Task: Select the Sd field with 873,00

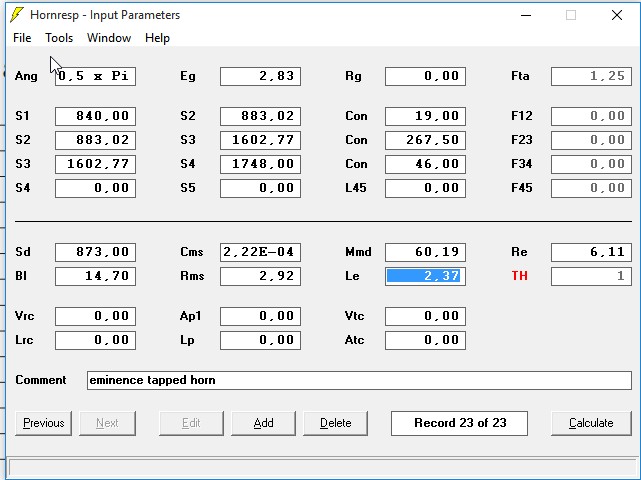Action: pos(95,252)
